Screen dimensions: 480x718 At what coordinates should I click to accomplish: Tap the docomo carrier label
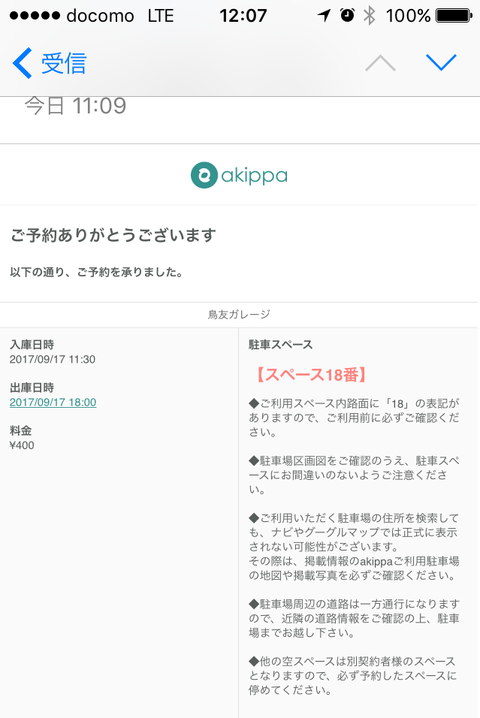[x=100, y=16]
